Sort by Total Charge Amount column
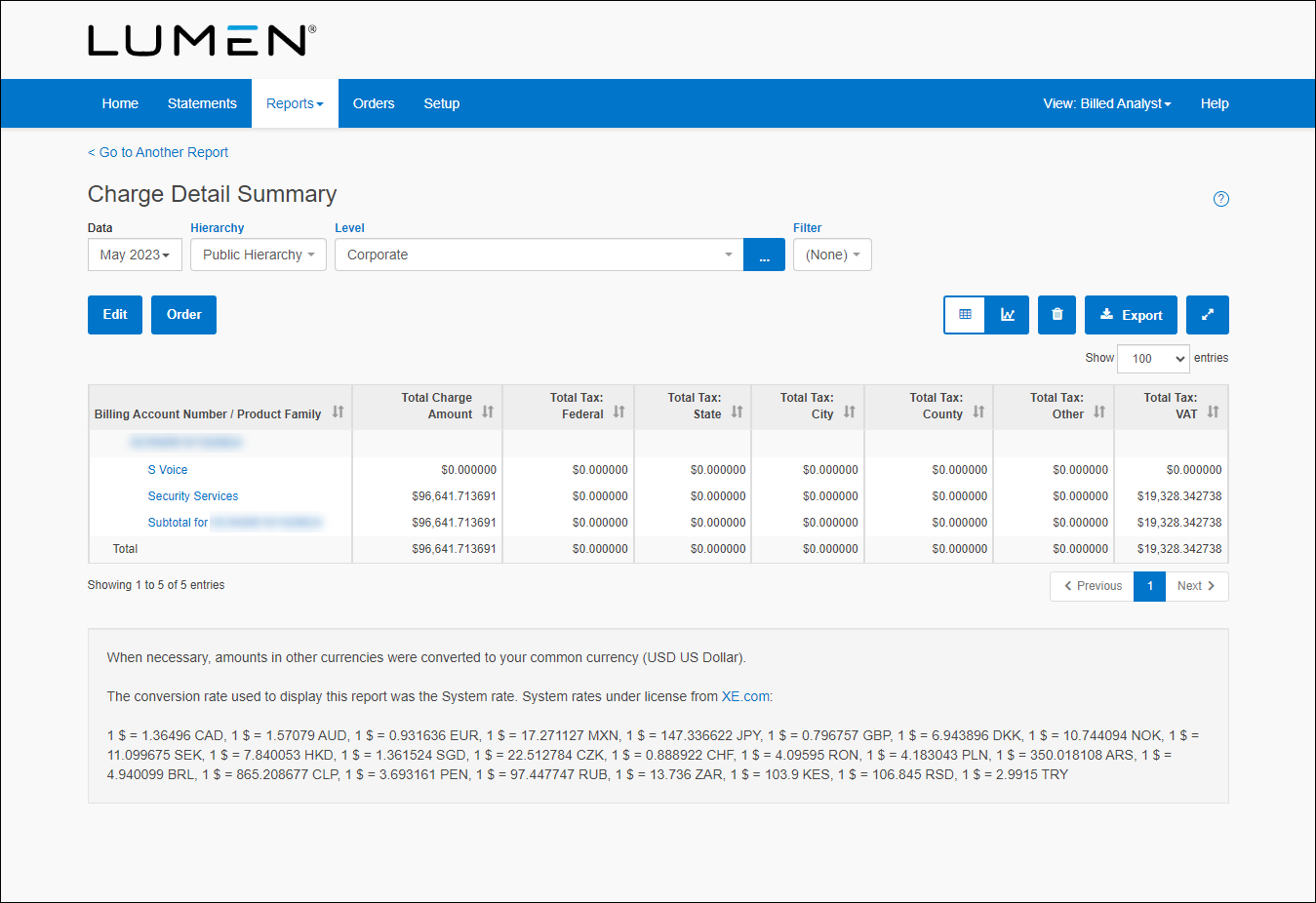The image size is (1316, 903). click(x=488, y=412)
